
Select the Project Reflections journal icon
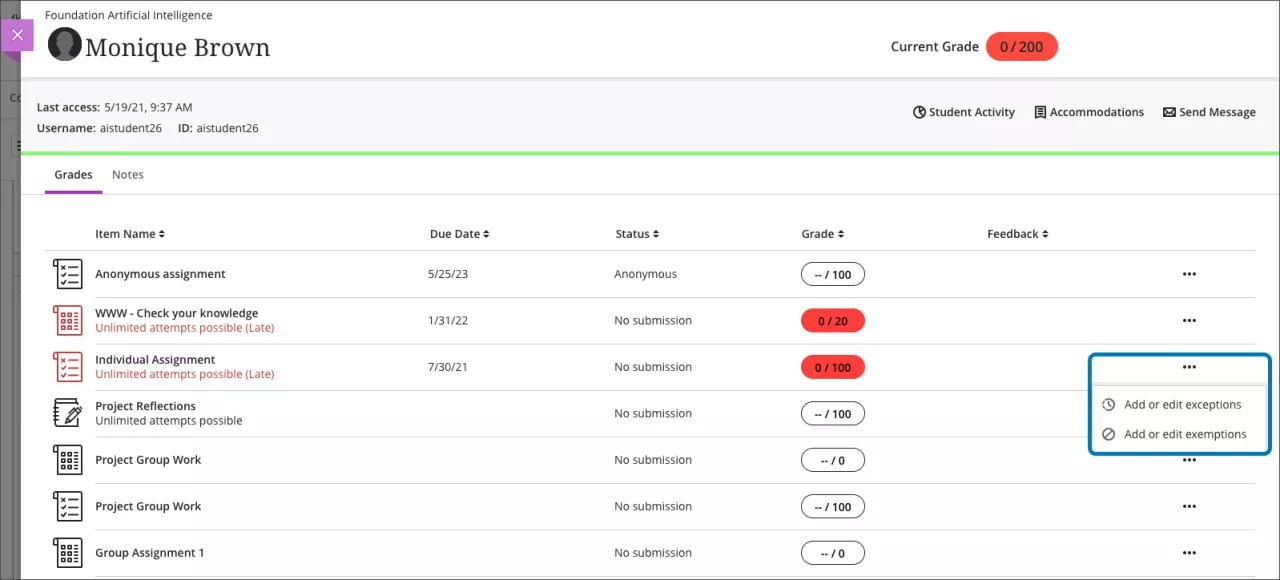(x=67, y=413)
